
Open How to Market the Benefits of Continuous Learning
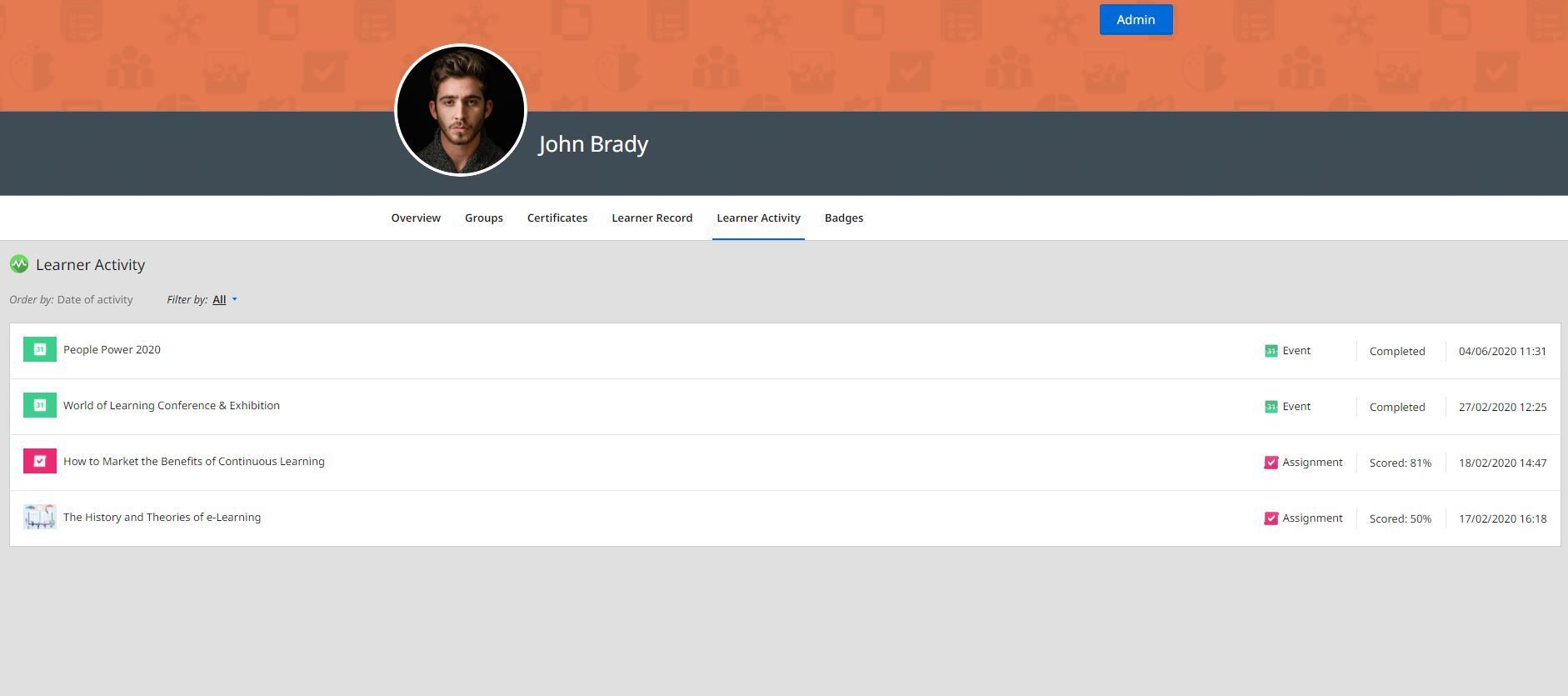coord(194,461)
